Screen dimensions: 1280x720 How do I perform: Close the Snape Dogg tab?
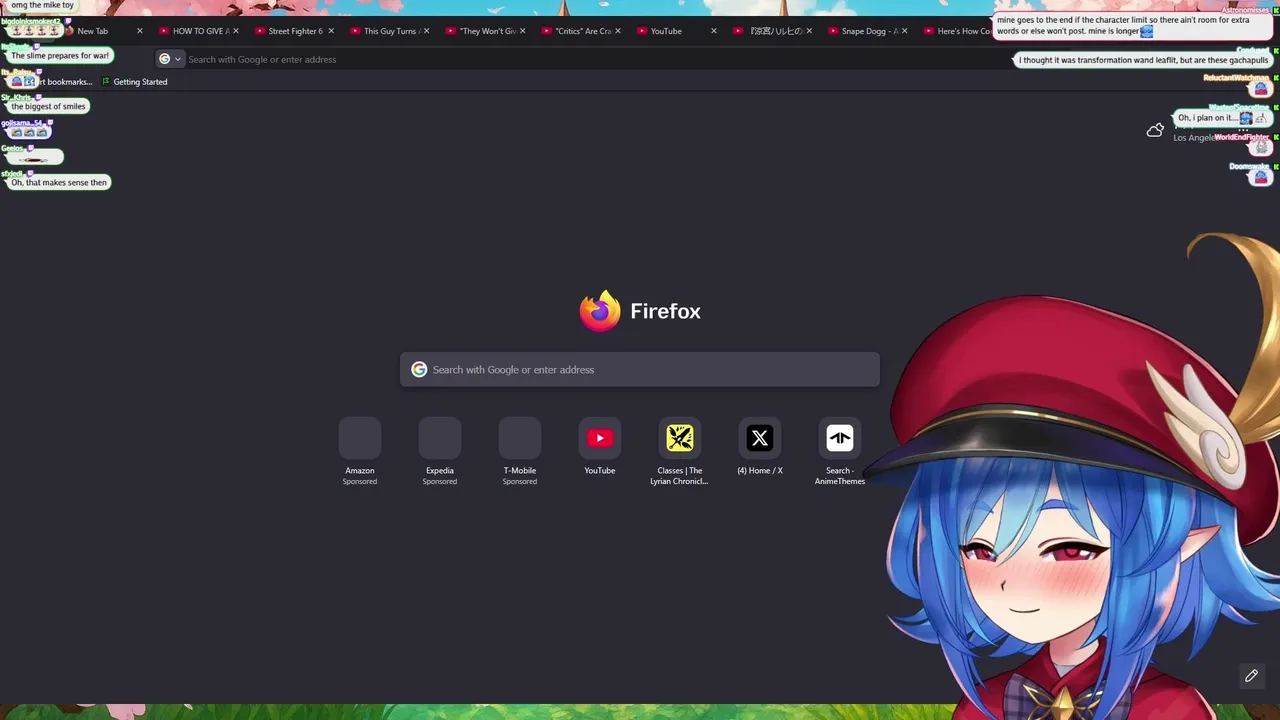click(904, 31)
